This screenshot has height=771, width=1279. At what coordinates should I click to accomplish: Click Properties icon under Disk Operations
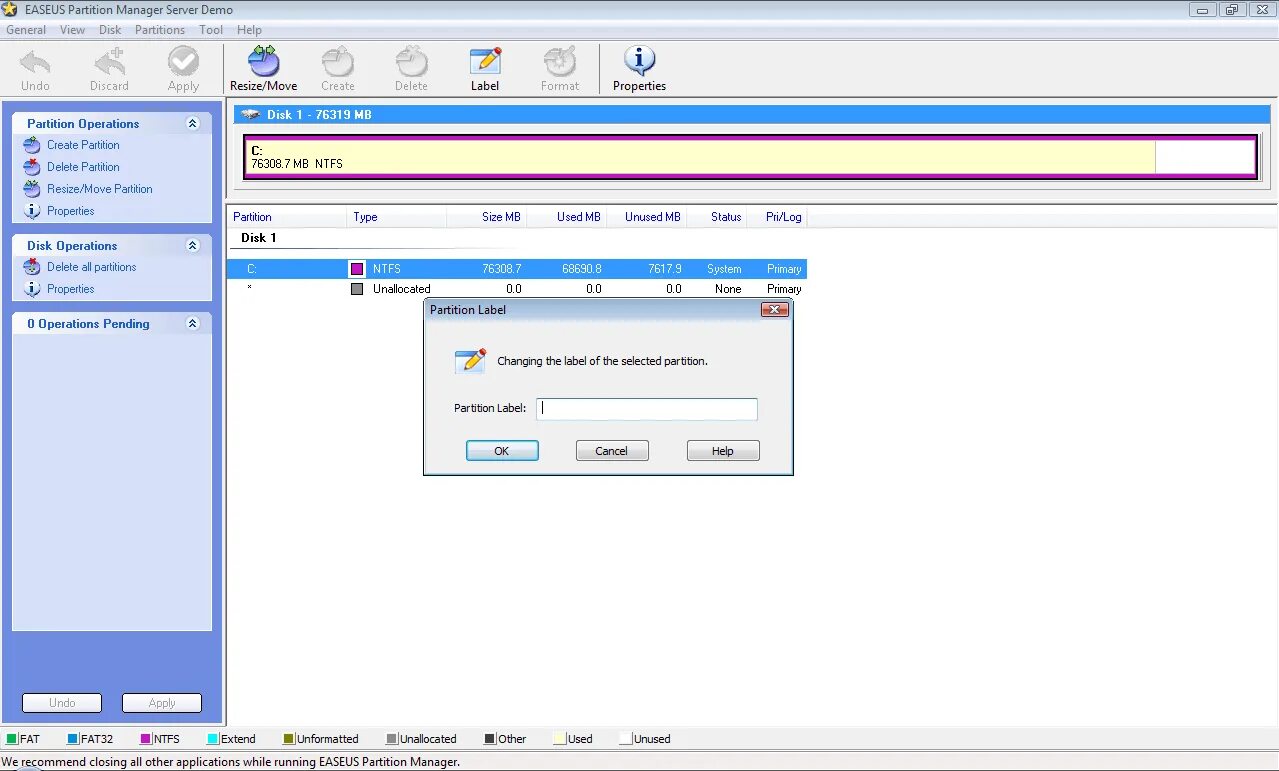pos(32,289)
